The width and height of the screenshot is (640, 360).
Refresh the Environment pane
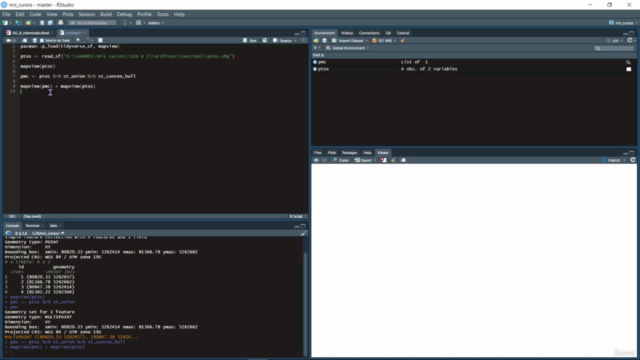click(630, 40)
